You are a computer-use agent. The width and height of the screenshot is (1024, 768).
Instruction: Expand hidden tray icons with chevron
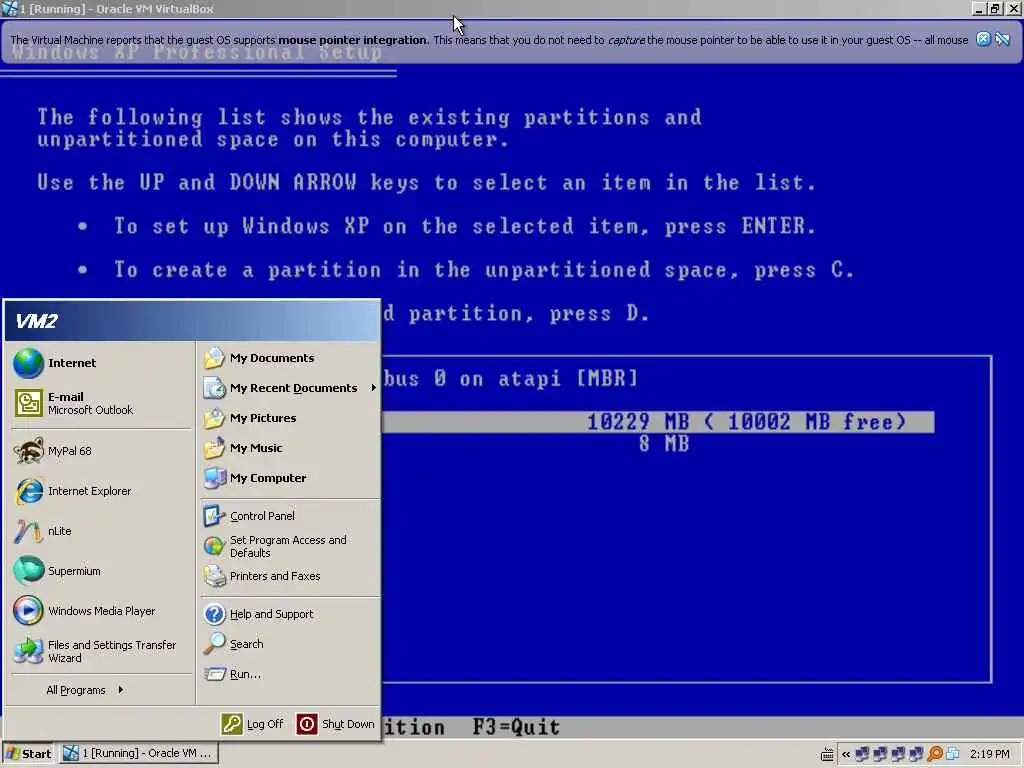846,754
